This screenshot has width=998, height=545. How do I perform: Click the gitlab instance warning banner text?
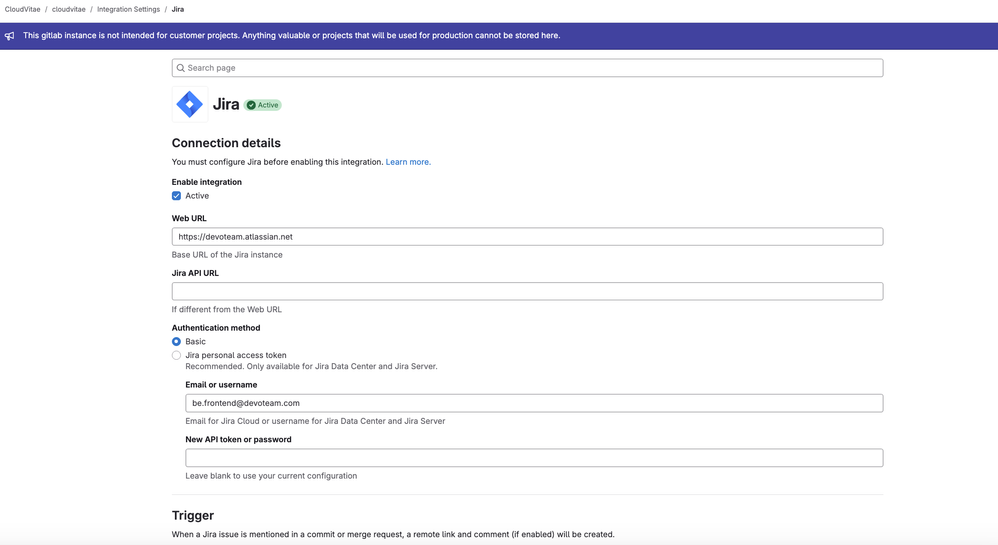pos(292,36)
